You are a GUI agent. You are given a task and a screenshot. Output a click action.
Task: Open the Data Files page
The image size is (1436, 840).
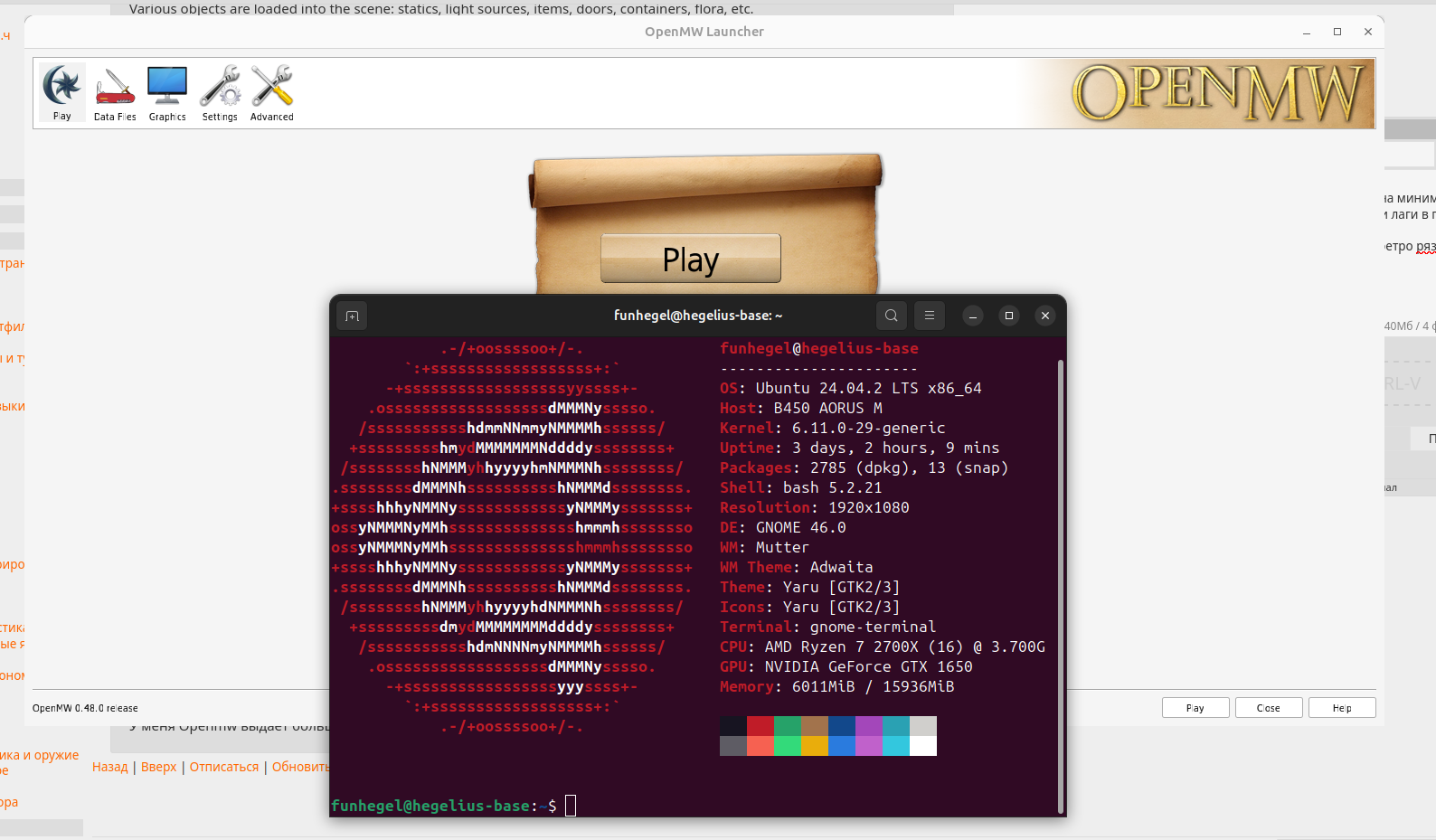pos(115,92)
